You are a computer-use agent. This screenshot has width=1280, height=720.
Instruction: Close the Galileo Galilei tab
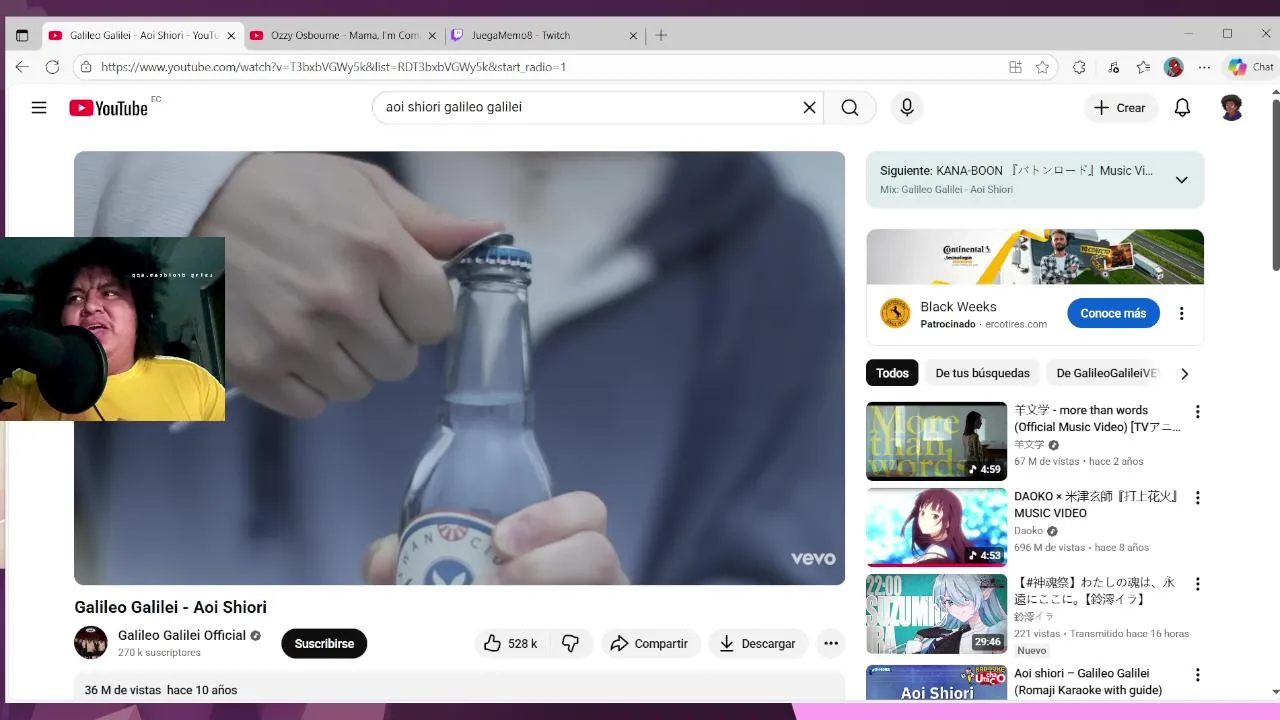231,35
